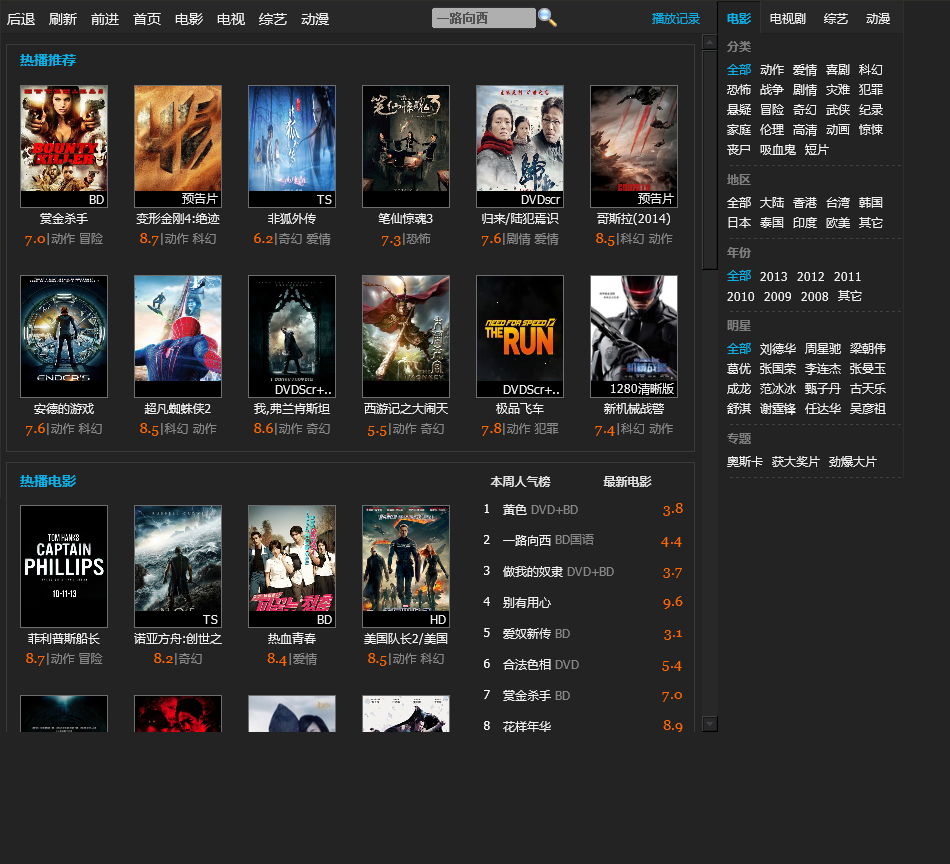Filter category by 吸血鬼
This screenshot has height=864, width=950.
(x=777, y=150)
